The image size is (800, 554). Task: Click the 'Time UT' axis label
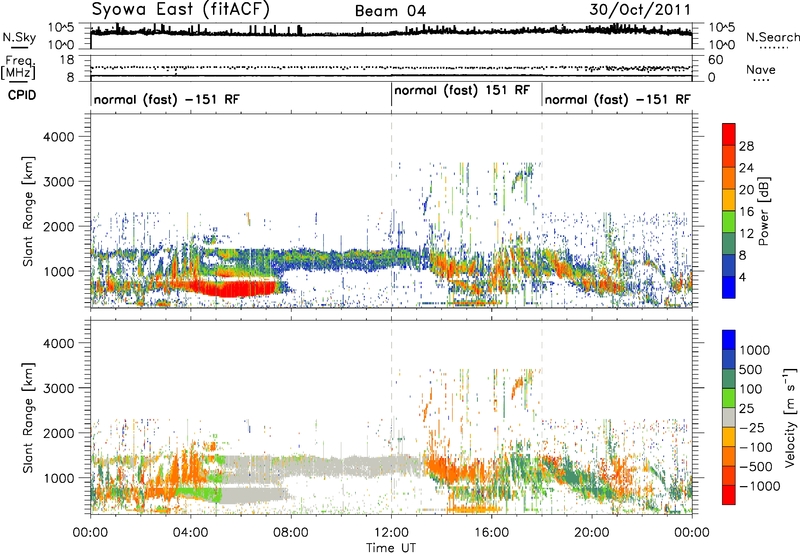click(x=391, y=548)
